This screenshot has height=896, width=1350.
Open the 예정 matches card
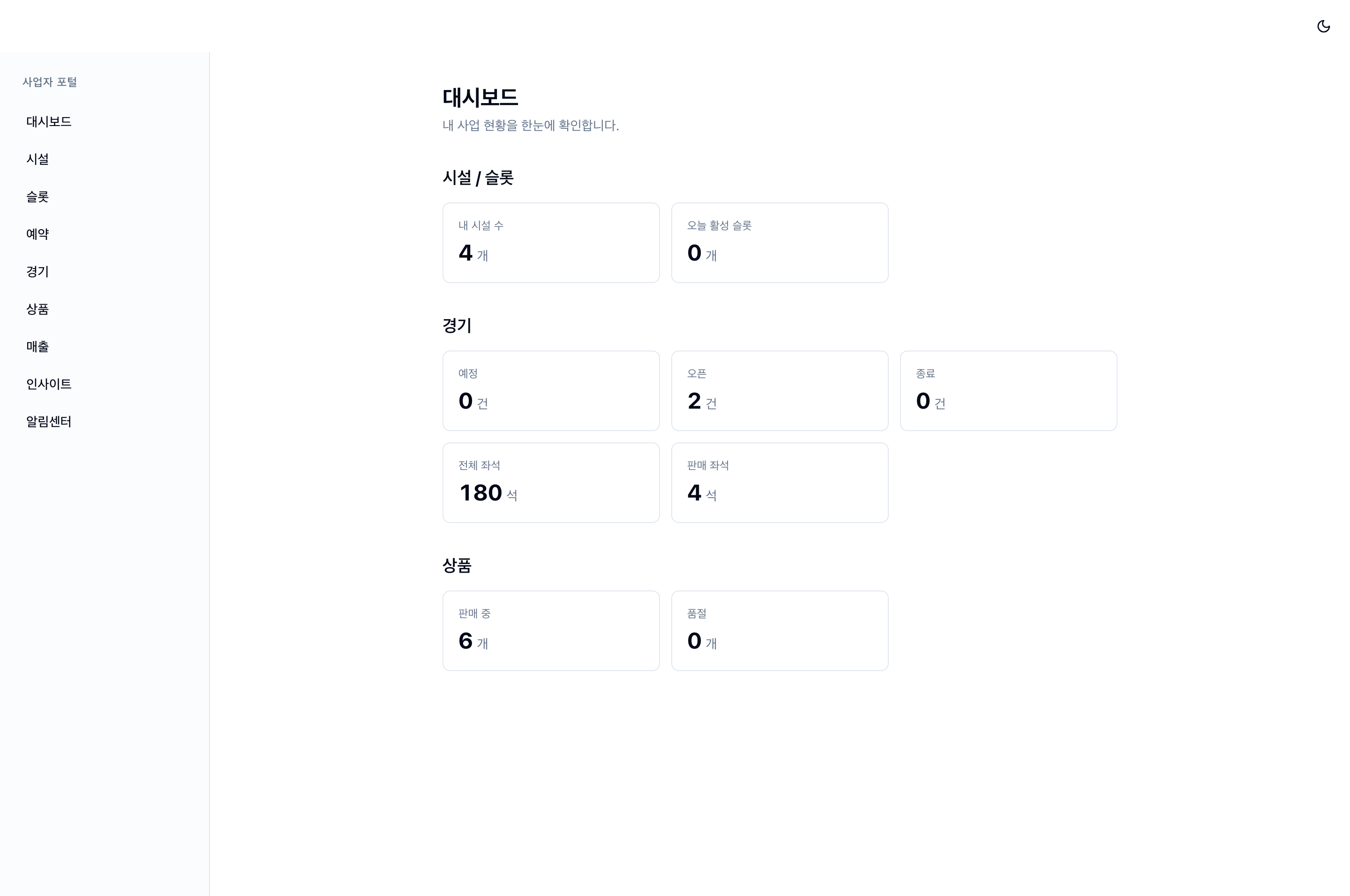[x=551, y=391]
